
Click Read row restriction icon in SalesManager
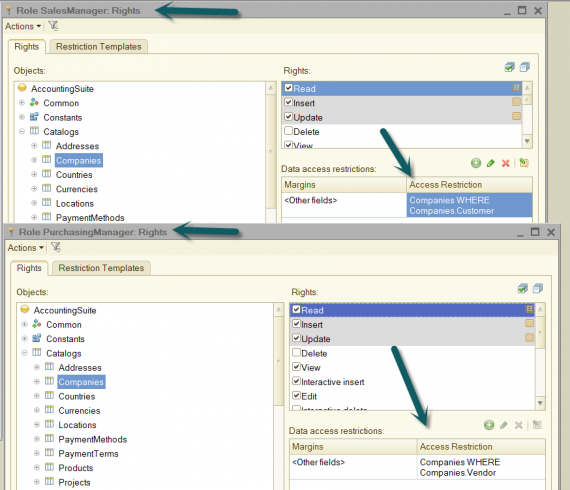(516, 88)
